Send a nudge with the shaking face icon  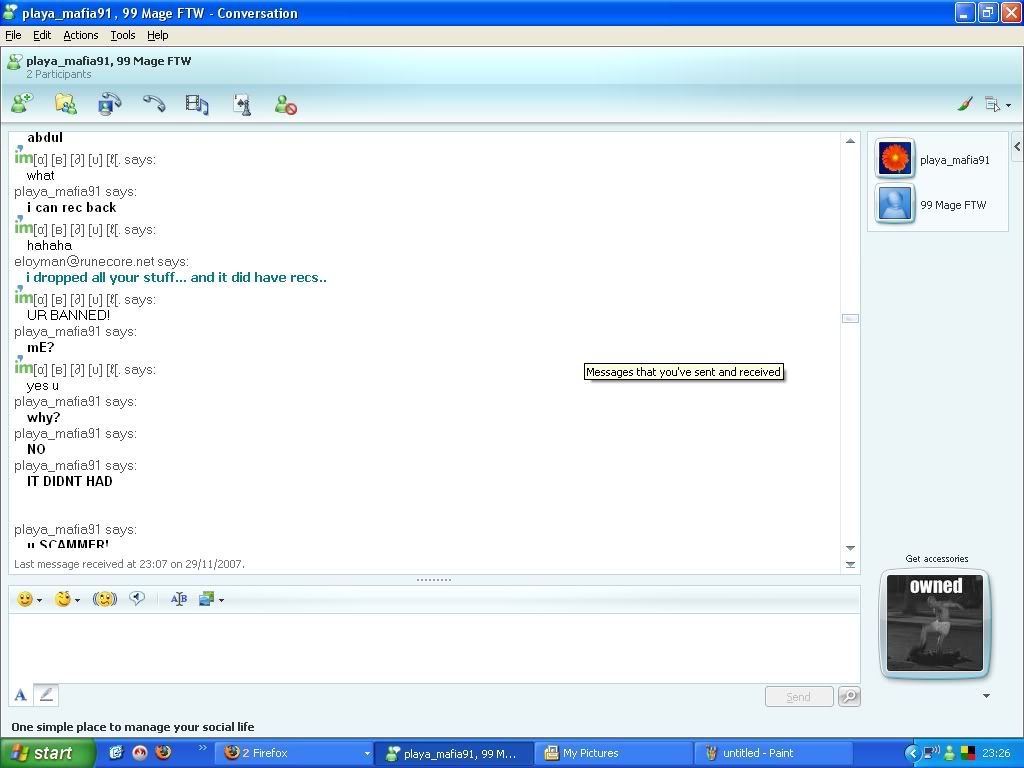coord(105,599)
